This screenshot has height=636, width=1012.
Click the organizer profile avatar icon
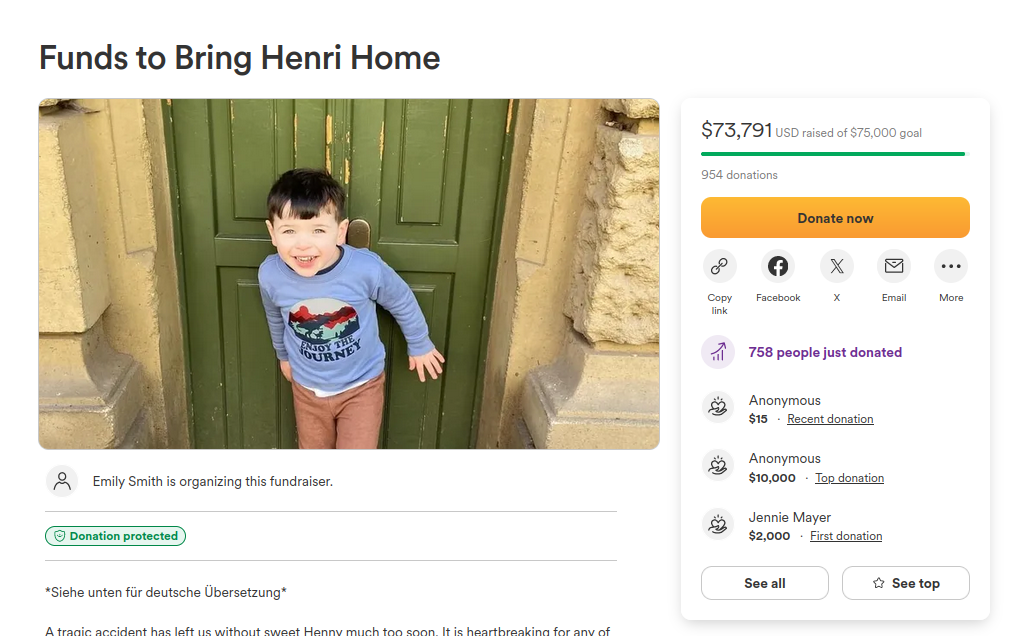62,481
